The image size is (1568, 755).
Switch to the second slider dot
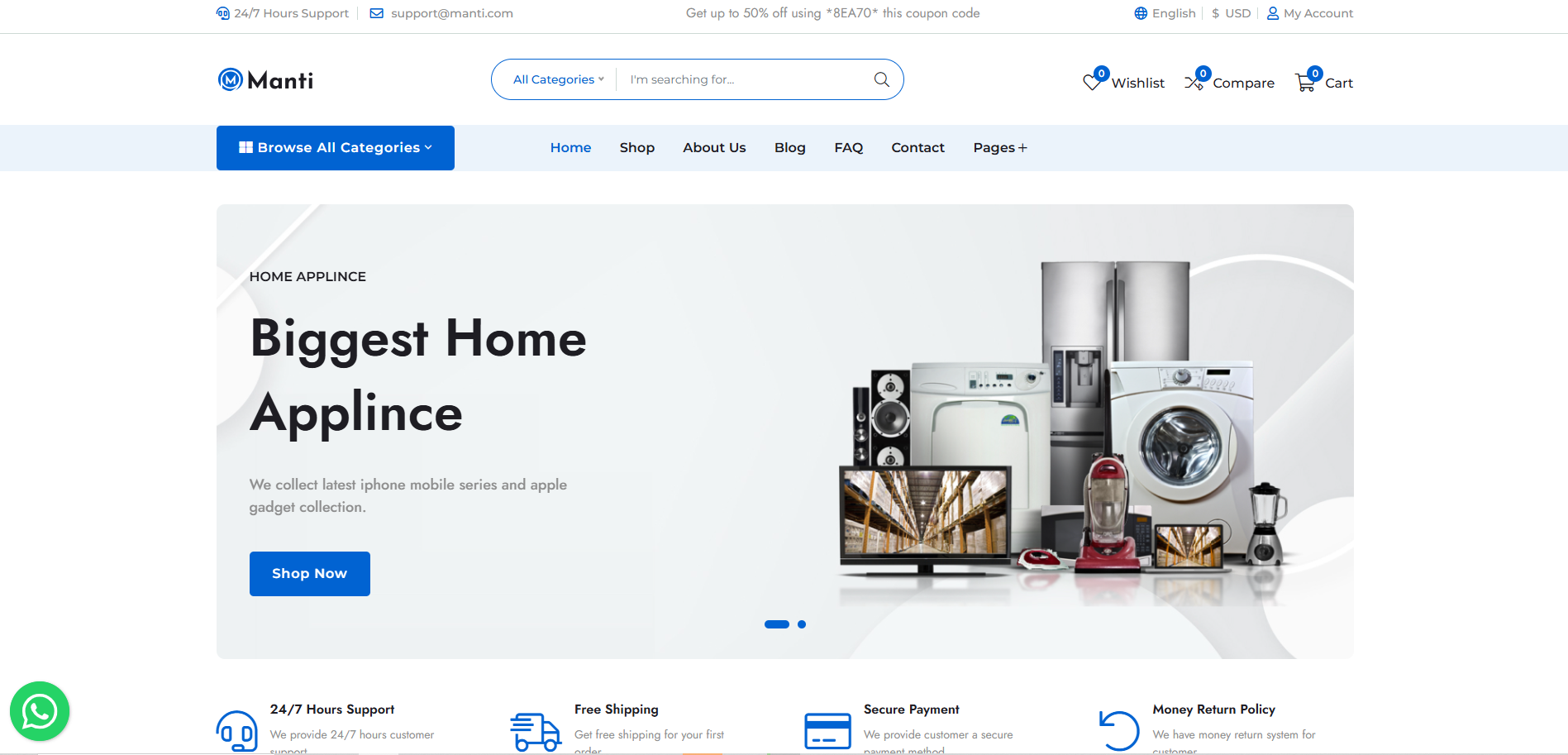point(802,624)
